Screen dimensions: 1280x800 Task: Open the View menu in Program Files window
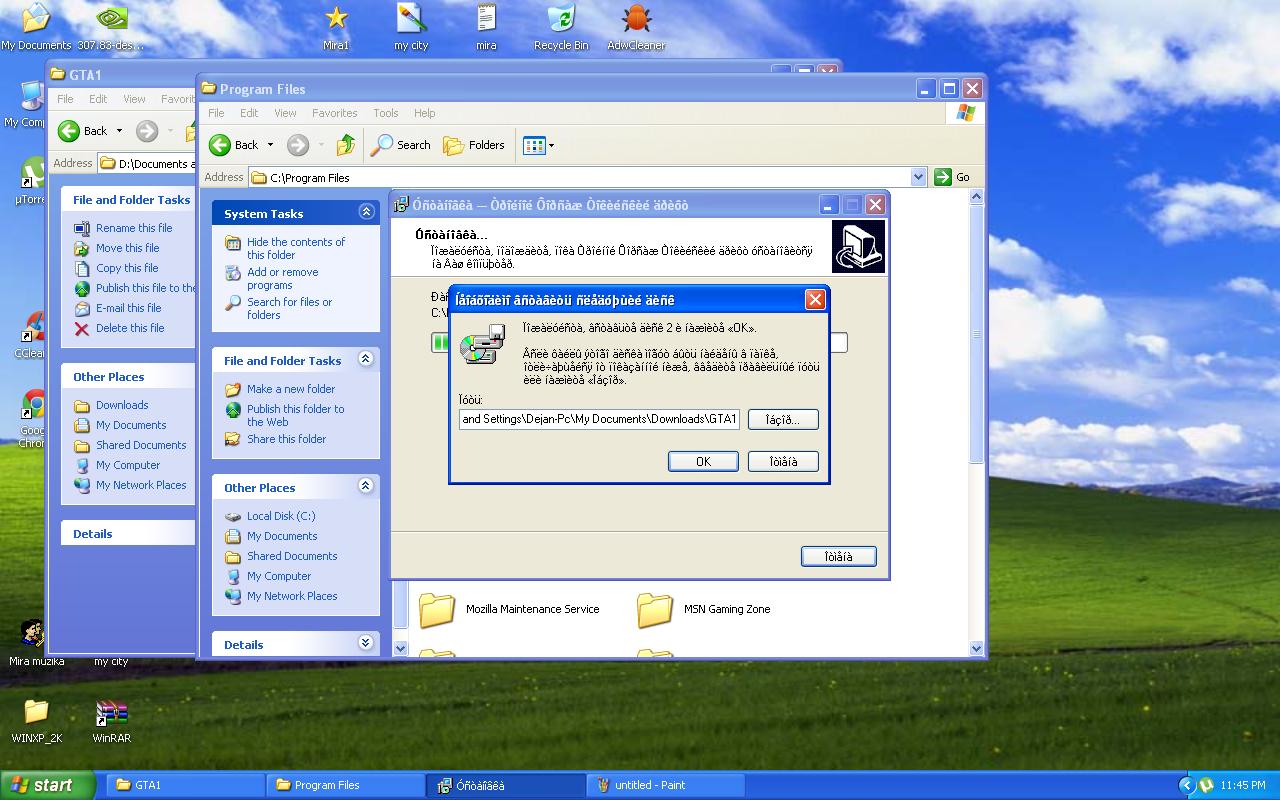pos(285,113)
